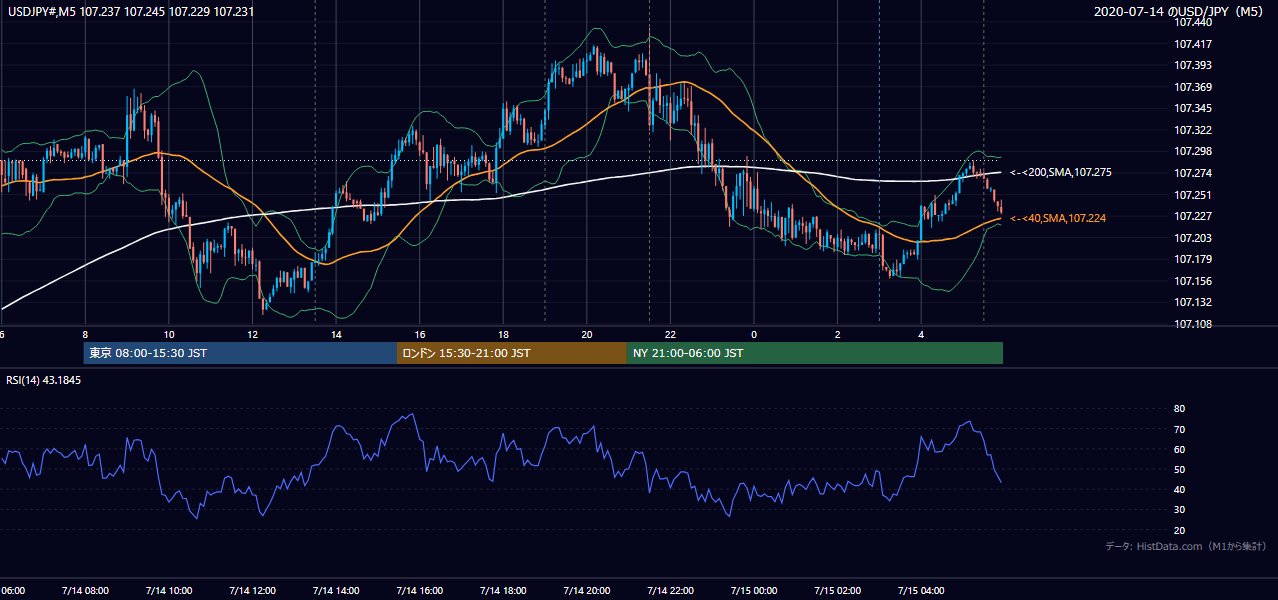Viewport: 1278px width, 600px height.
Task: Click price axis value 107.417
Action: point(1193,44)
